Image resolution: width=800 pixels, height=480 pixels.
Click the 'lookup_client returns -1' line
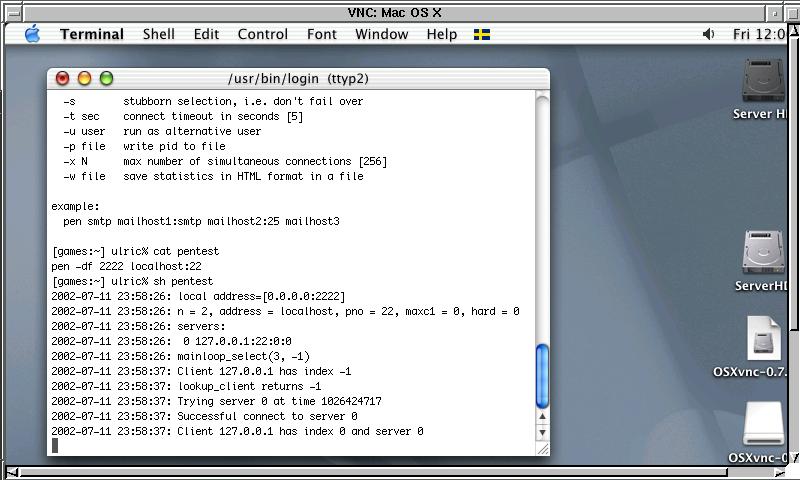(186, 387)
